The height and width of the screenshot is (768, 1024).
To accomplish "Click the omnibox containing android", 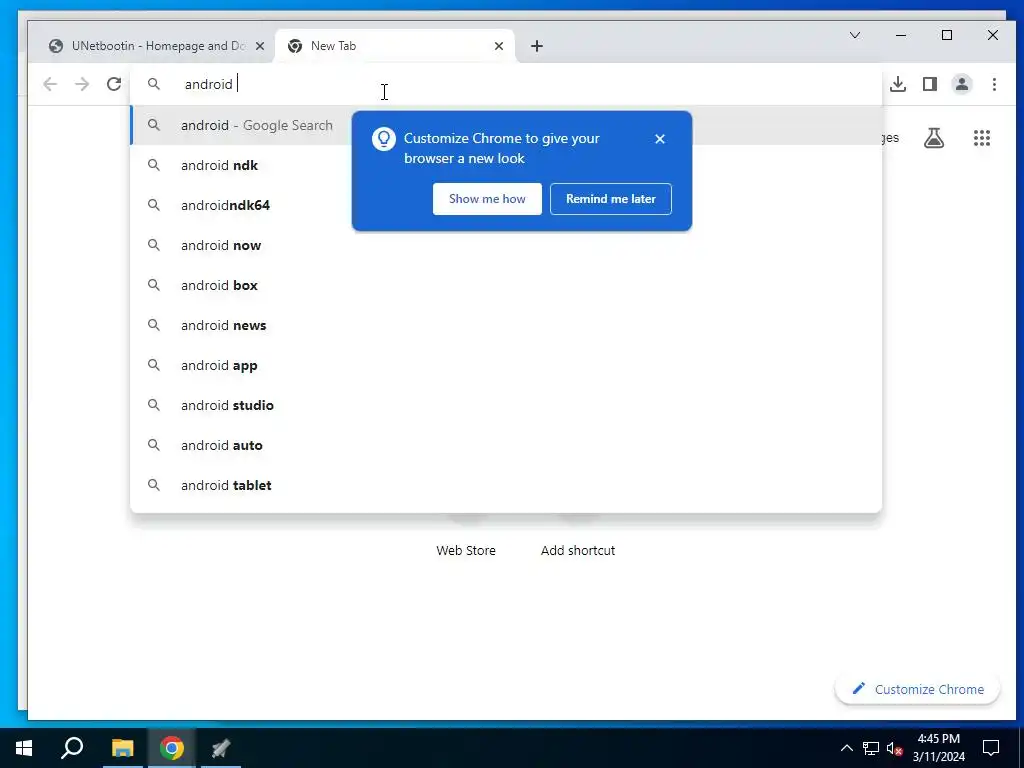I will tap(506, 84).
